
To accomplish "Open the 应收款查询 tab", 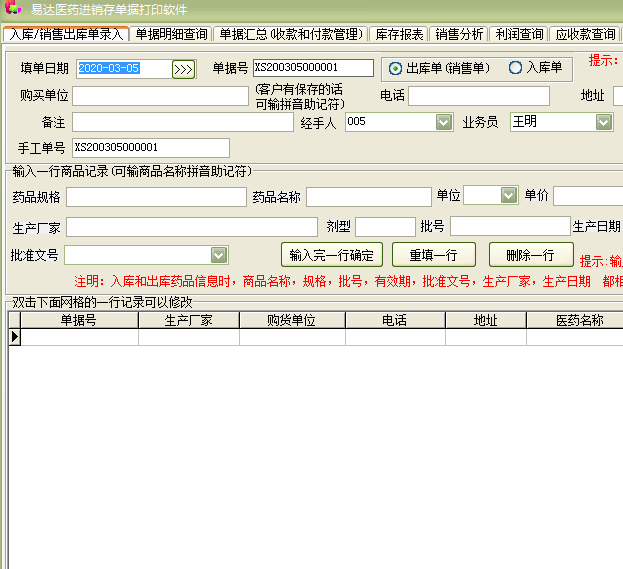I will 585,34.
